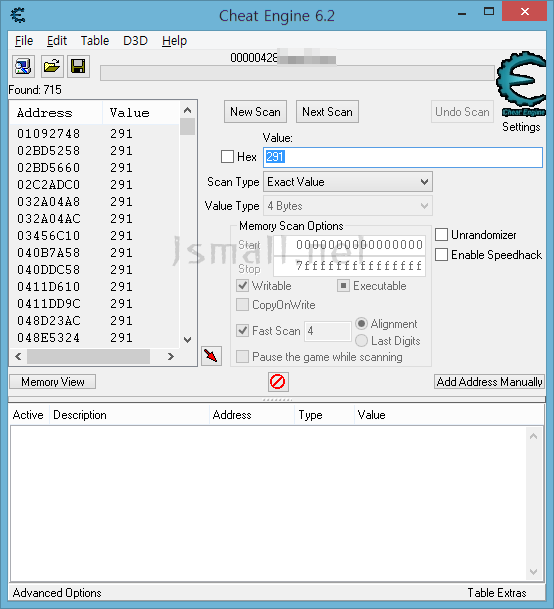Toggle the Writable checkbox
This screenshot has width=554, height=609.
pyautogui.click(x=242, y=286)
